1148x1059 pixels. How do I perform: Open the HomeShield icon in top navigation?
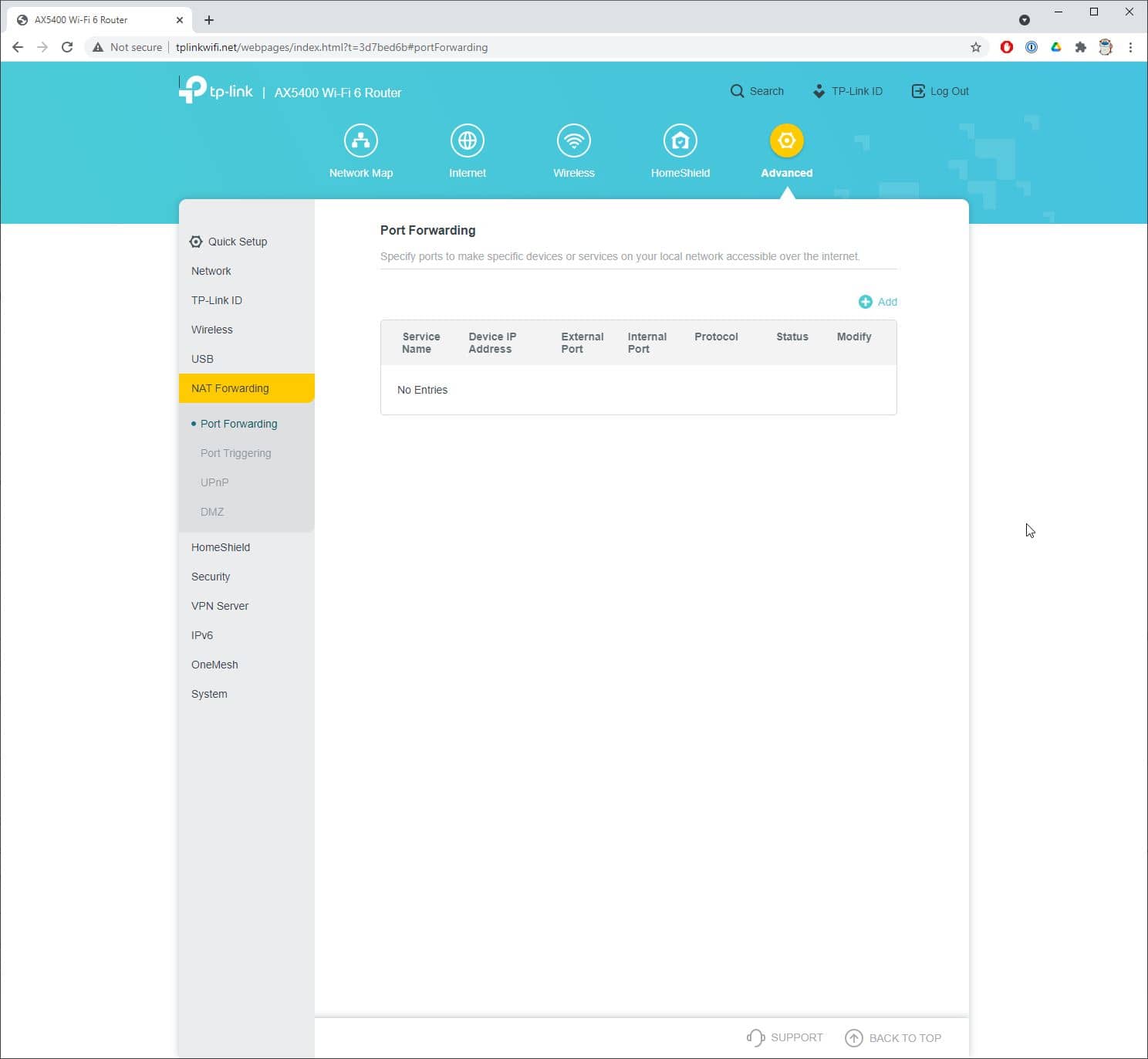680,140
